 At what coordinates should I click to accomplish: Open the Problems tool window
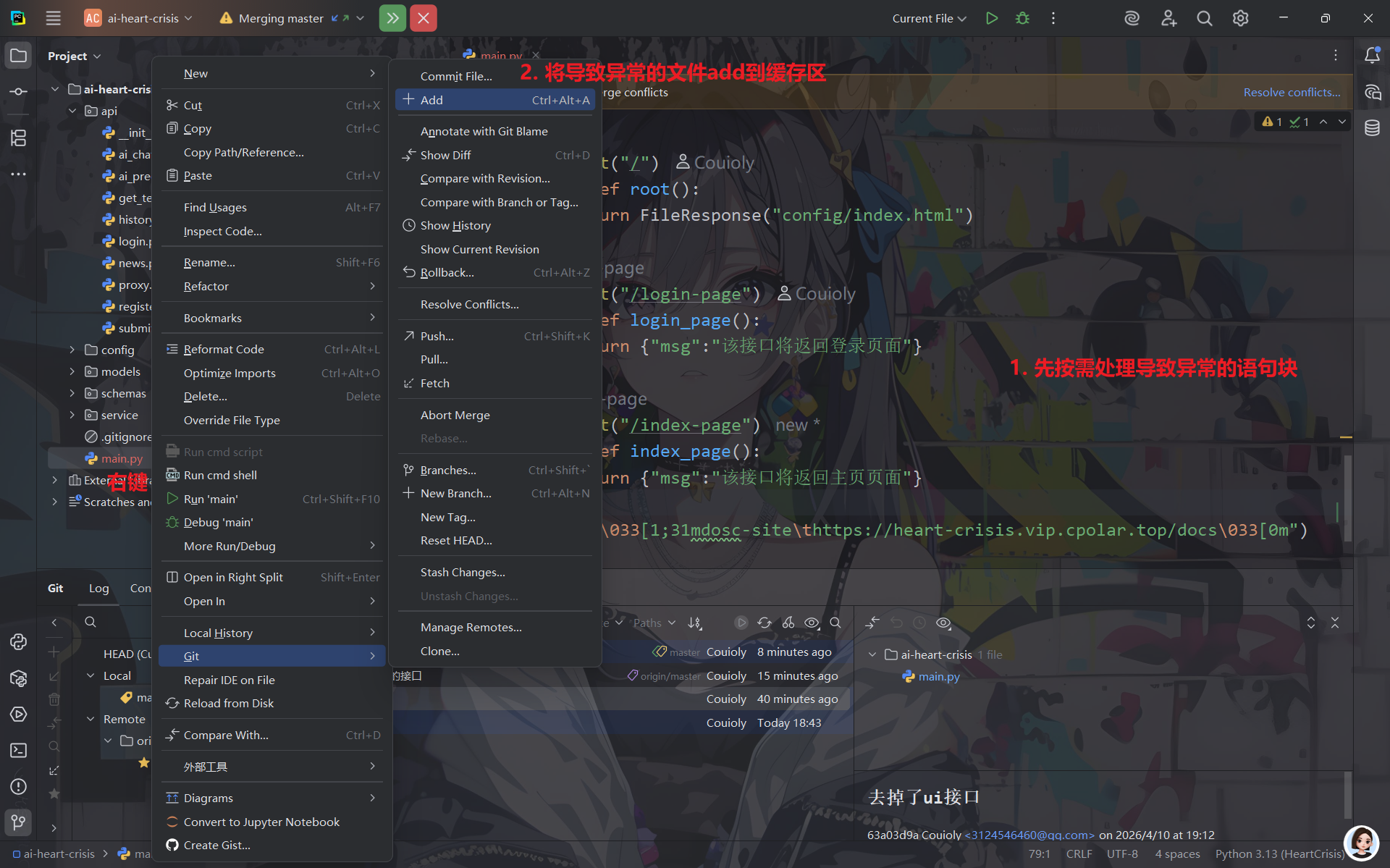(19, 787)
